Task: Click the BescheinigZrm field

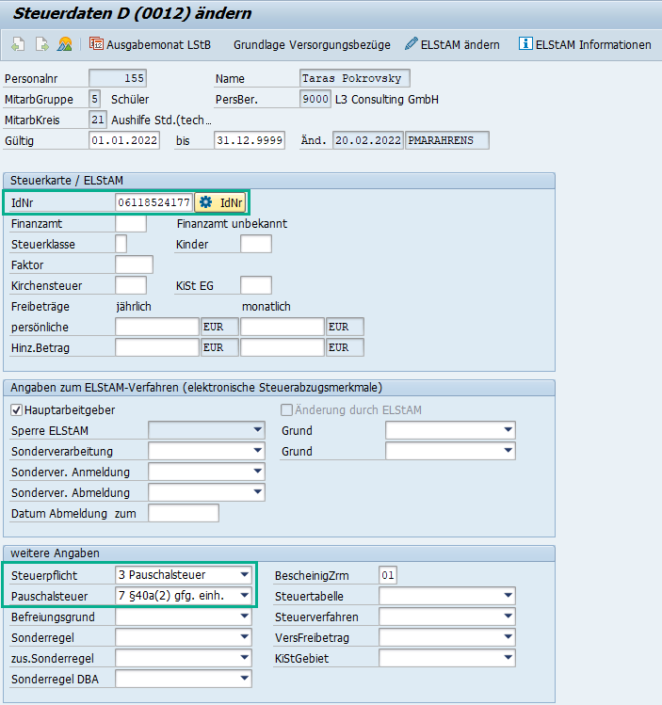Action: click(x=388, y=575)
